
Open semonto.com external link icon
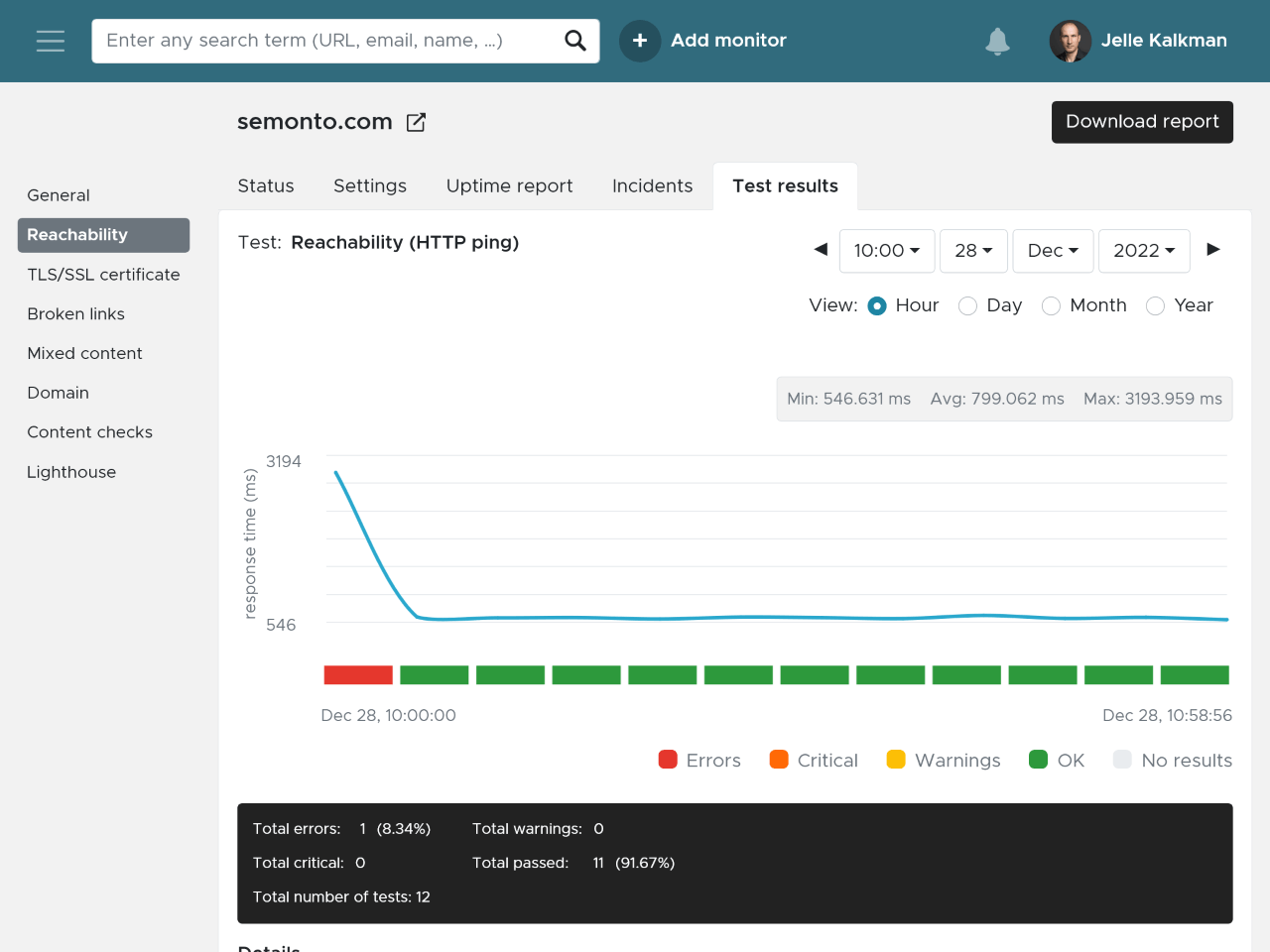pyautogui.click(x=417, y=122)
